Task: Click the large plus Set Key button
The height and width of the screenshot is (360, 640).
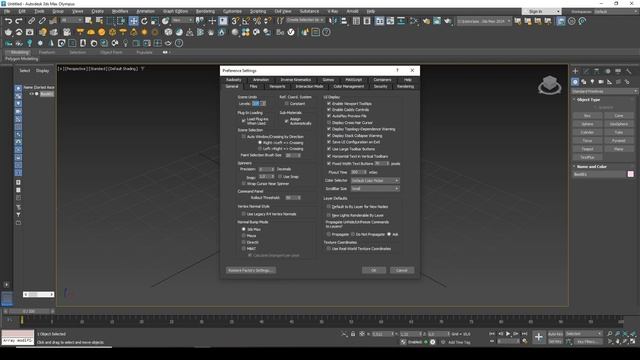Action: [x=539, y=337]
